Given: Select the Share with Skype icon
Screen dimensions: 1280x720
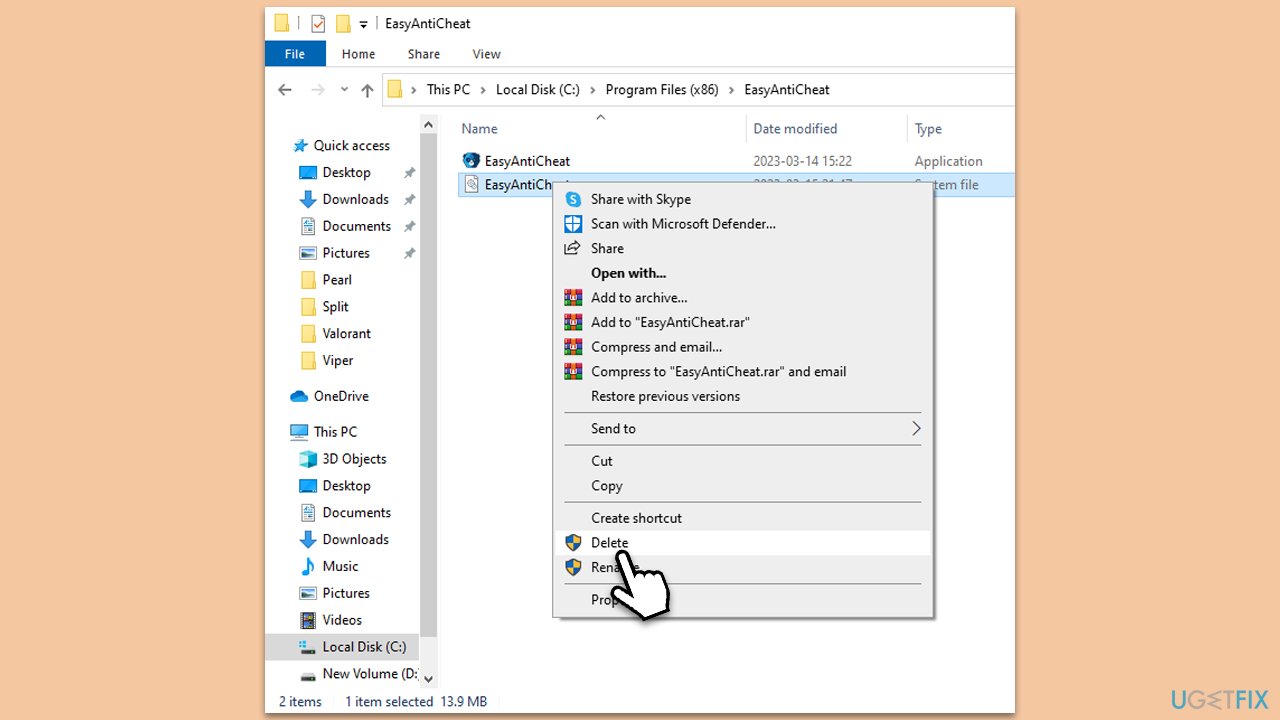Looking at the screenshot, I should coord(573,199).
